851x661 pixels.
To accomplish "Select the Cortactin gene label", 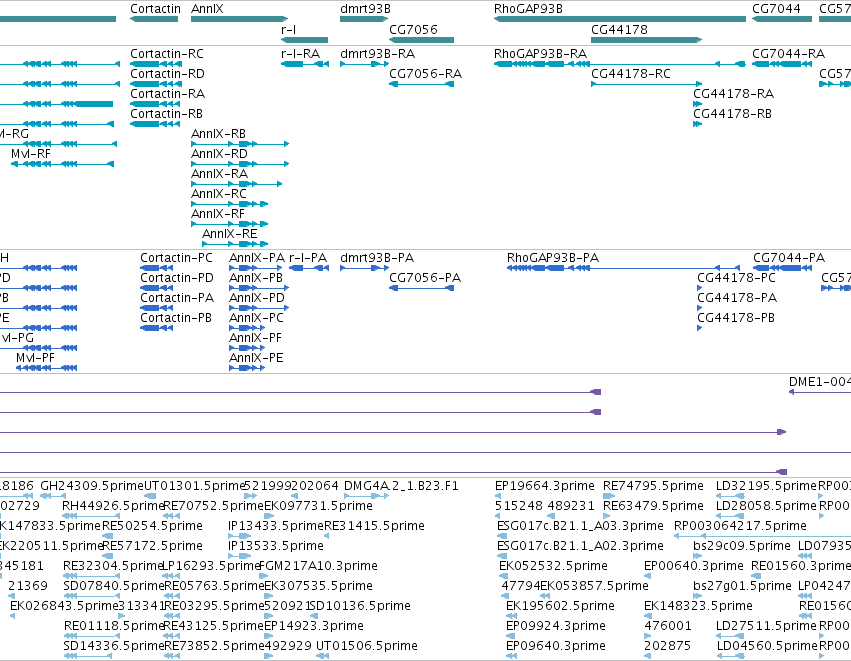I will point(155,9).
